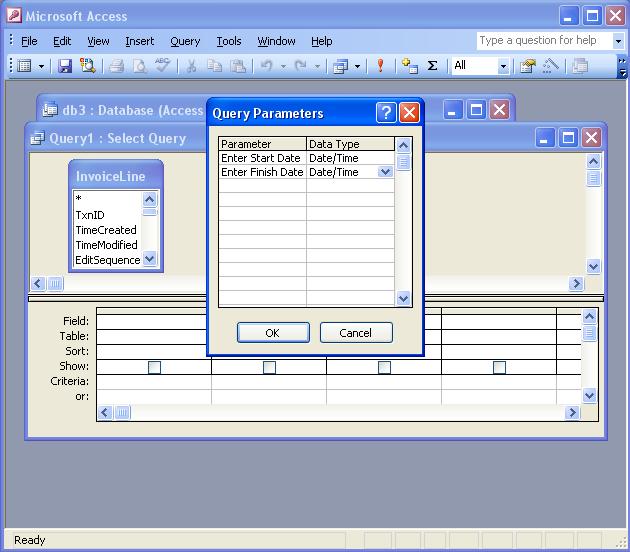Click the Query Type icon

pos(341,65)
